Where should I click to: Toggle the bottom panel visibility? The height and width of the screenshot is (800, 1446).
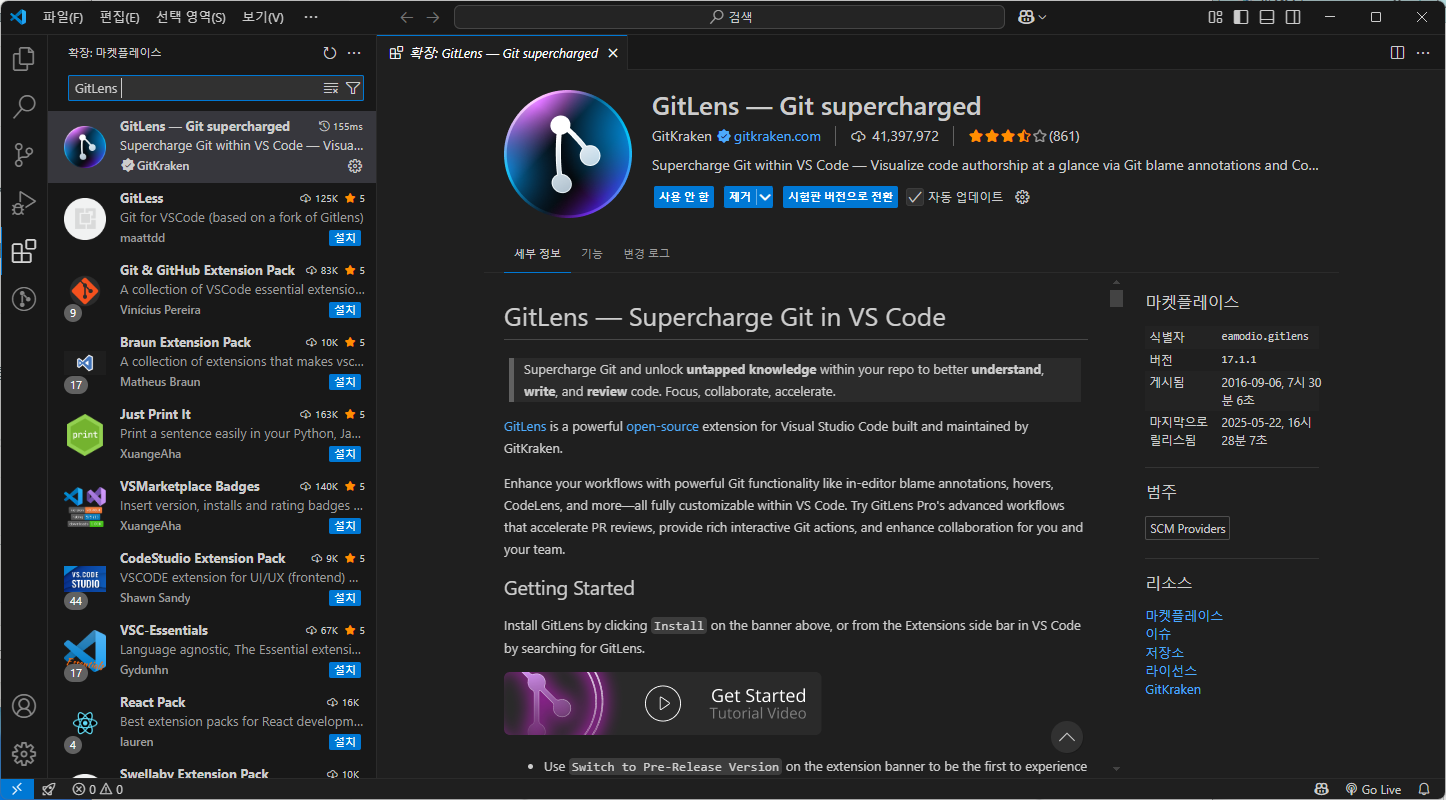coord(1267,17)
